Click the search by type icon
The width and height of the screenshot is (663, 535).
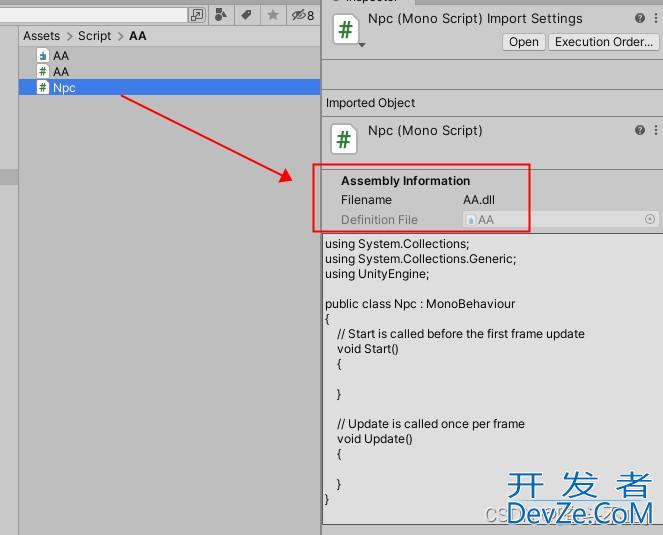(x=221, y=15)
